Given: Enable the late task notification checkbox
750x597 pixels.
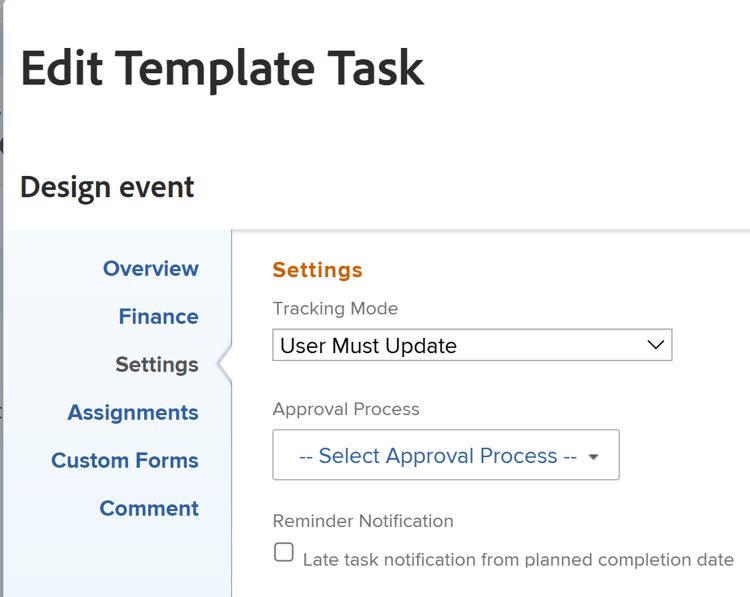Looking at the screenshot, I should pyautogui.click(x=284, y=552).
